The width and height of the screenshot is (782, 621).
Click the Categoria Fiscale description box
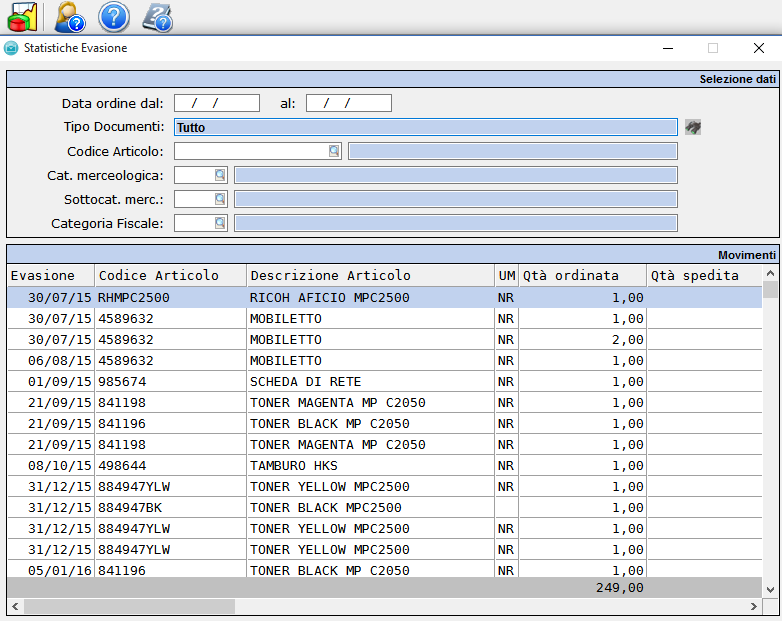click(456, 223)
